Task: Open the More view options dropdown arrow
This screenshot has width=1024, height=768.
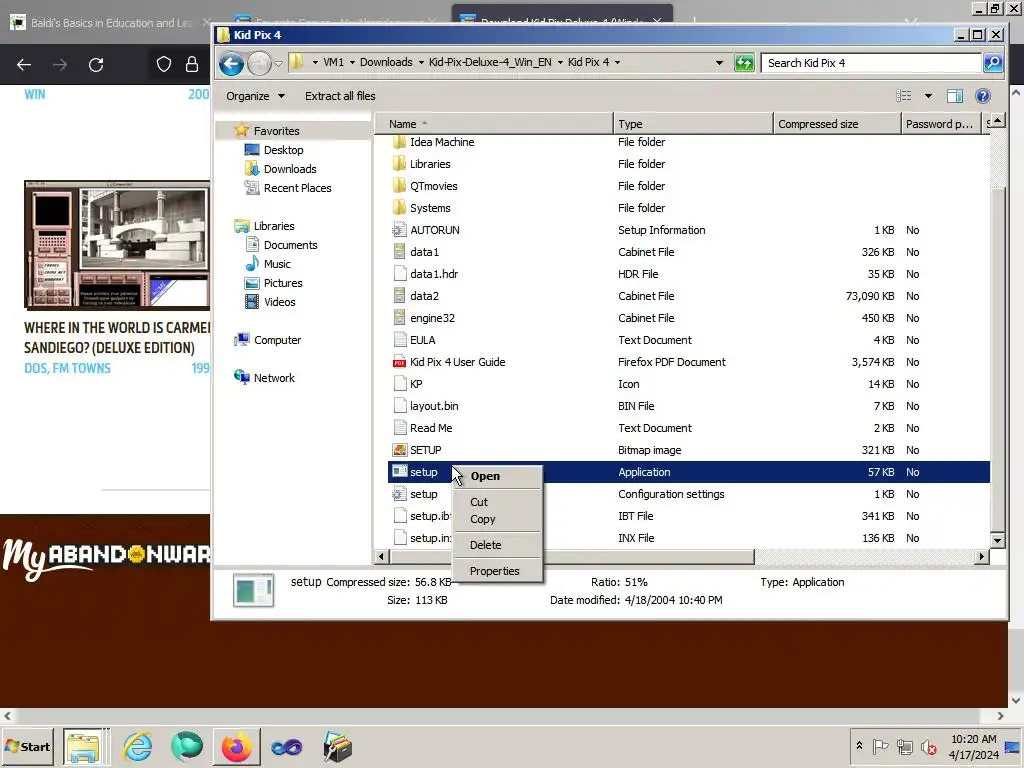Action: (928, 96)
